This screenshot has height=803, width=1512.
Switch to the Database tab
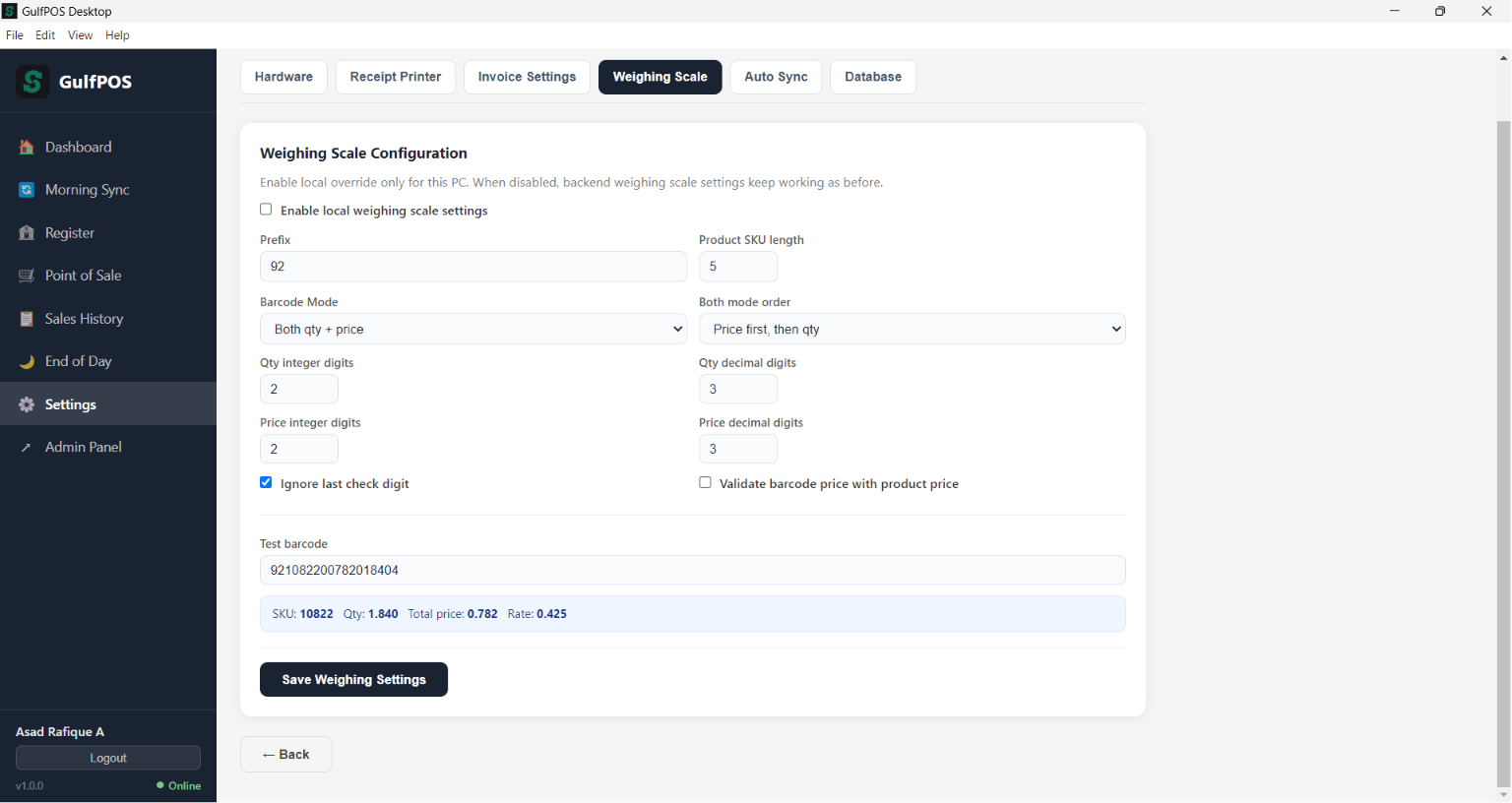click(x=873, y=77)
